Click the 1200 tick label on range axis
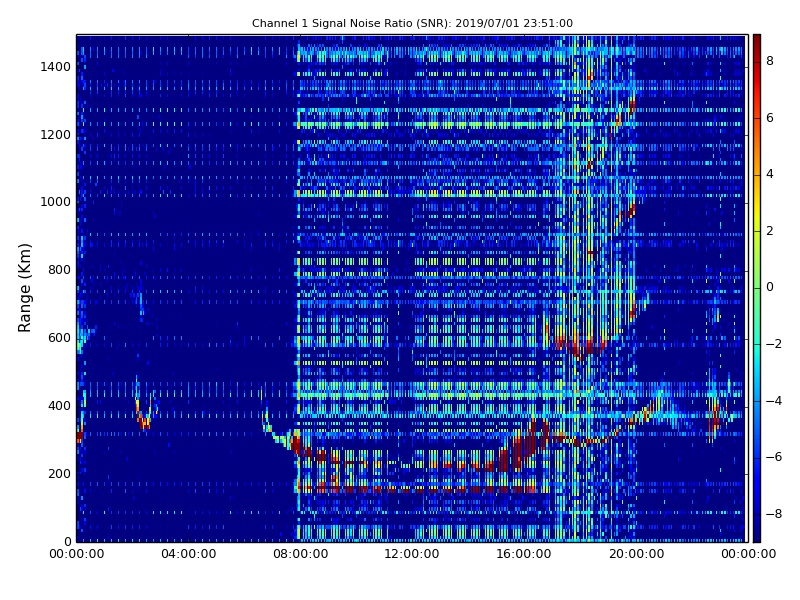Viewport: 800px width, 600px height. click(56, 135)
